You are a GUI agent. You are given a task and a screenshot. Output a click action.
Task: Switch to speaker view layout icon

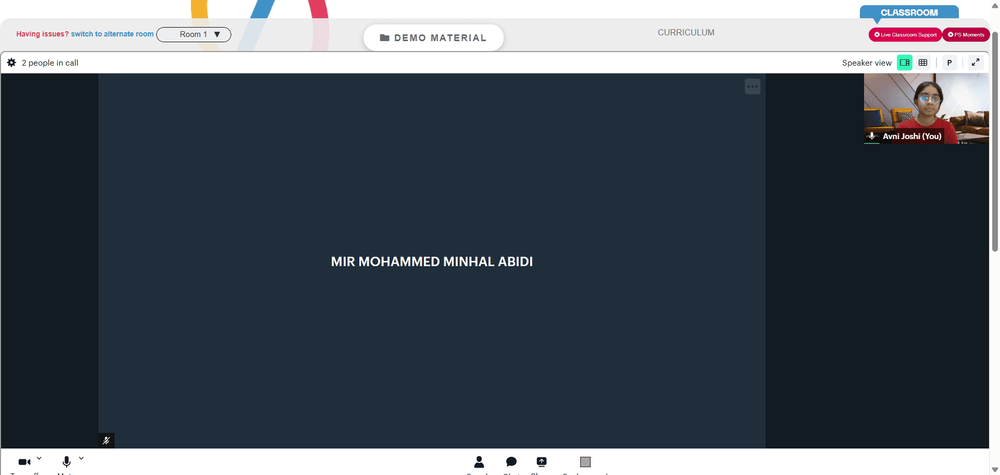pos(904,62)
